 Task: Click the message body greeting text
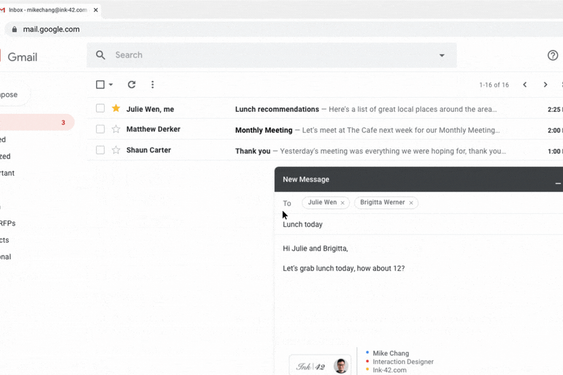pyautogui.click(x=315, y=249)
